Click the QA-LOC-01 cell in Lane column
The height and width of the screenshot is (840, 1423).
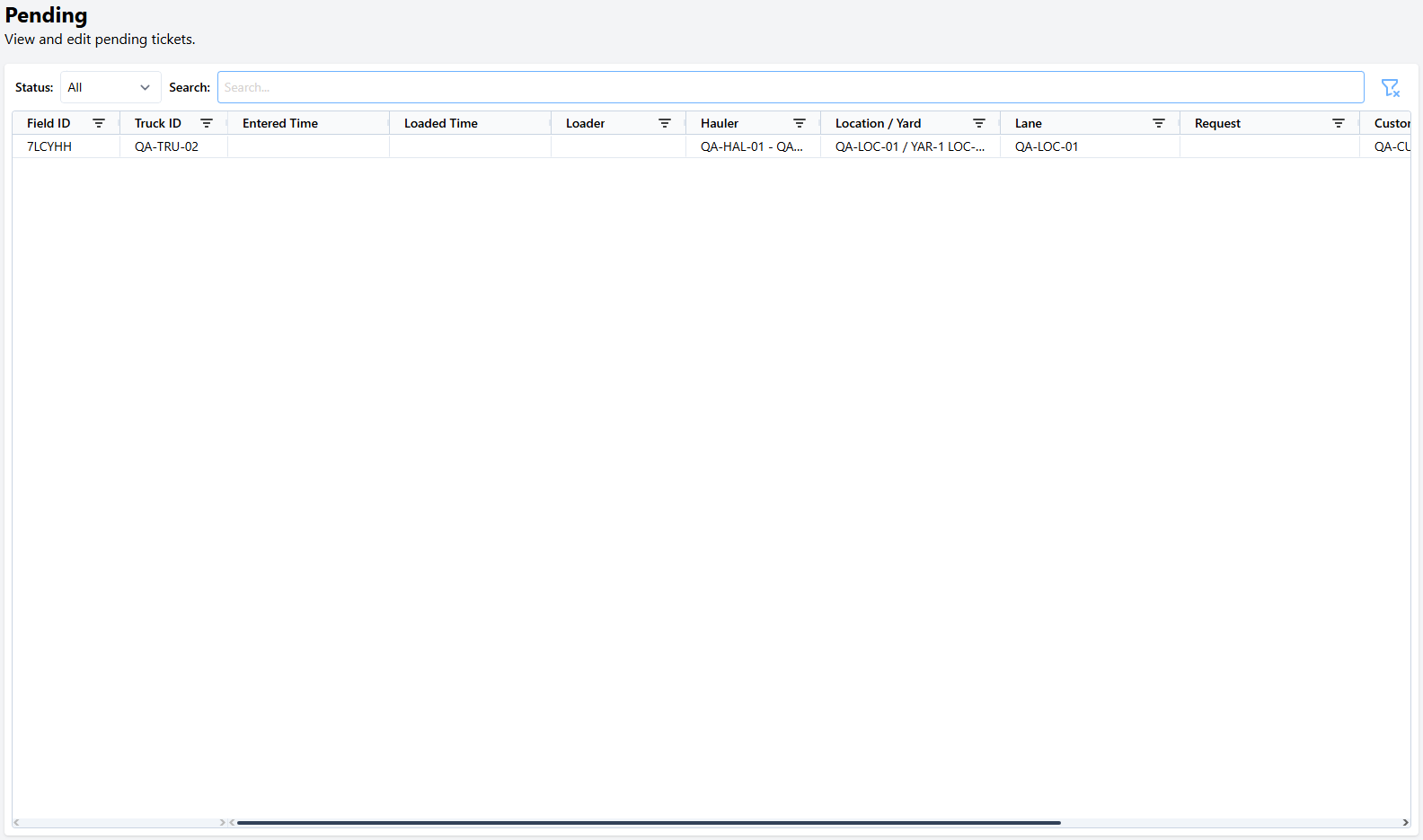click(x=1047, y=146)
